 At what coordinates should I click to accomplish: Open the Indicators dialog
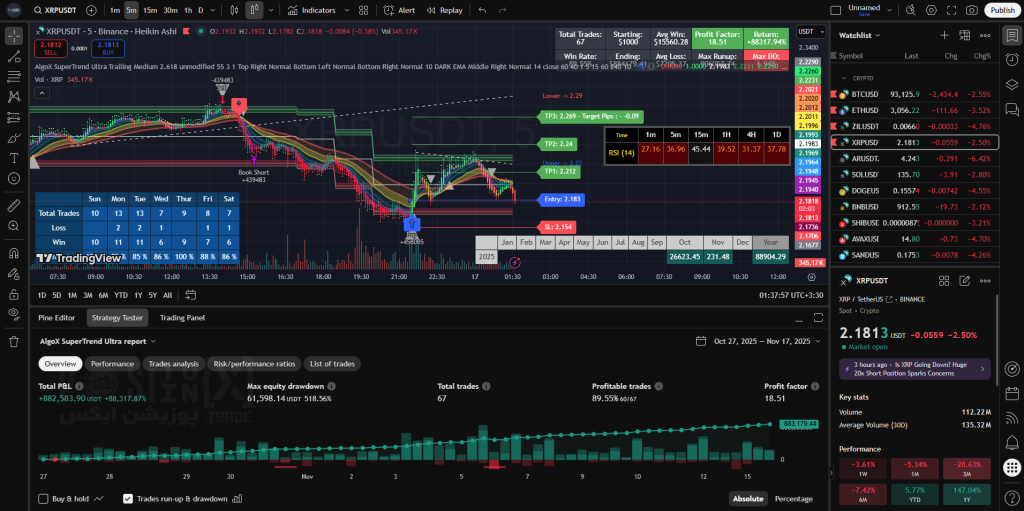pyautogui.click(x=312, y=10)
